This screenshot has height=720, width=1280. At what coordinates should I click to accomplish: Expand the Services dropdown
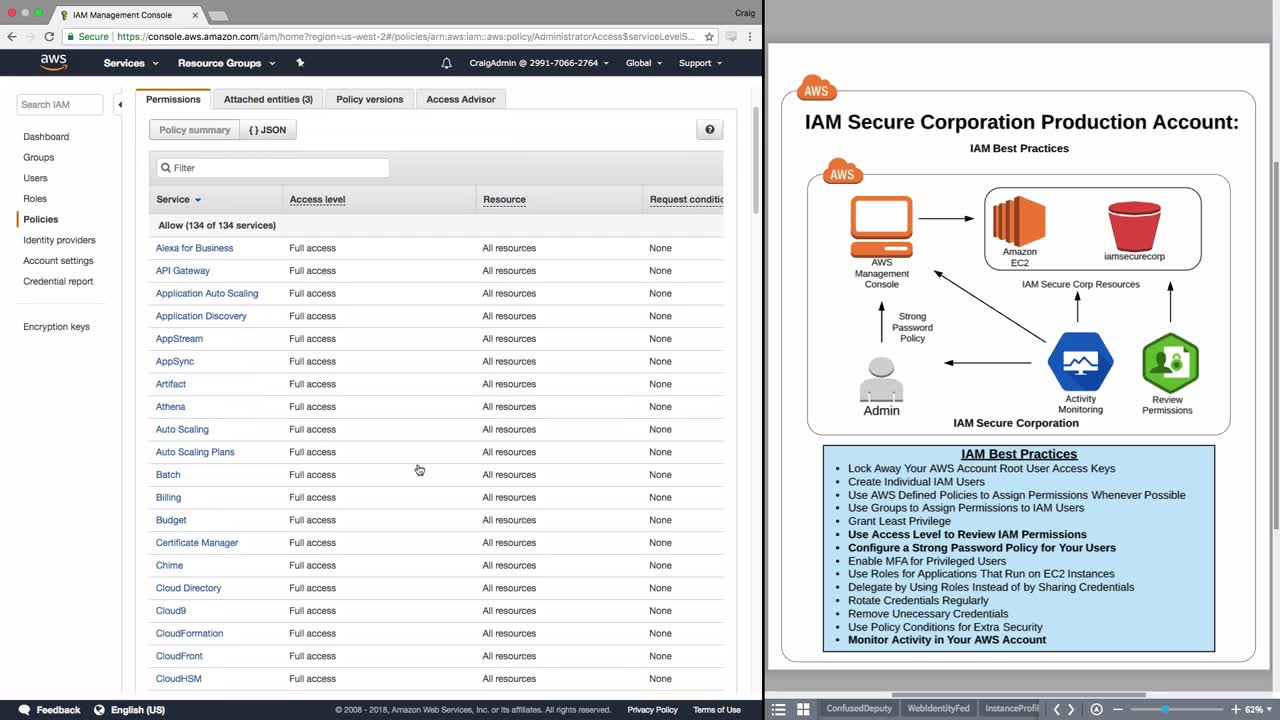tap(131, 63)
